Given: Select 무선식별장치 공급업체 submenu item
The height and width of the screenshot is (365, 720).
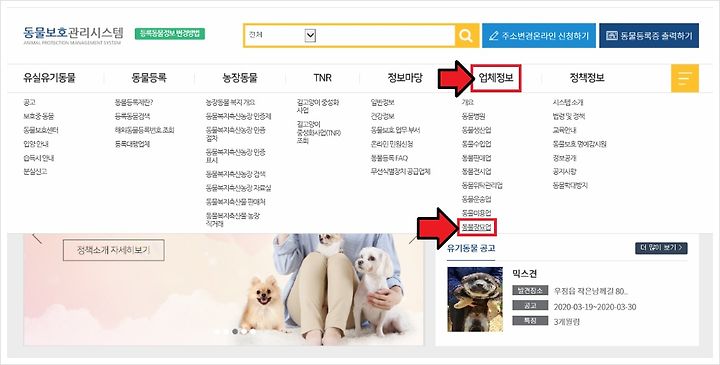Looking at the screenshot, I should [400, 172].
